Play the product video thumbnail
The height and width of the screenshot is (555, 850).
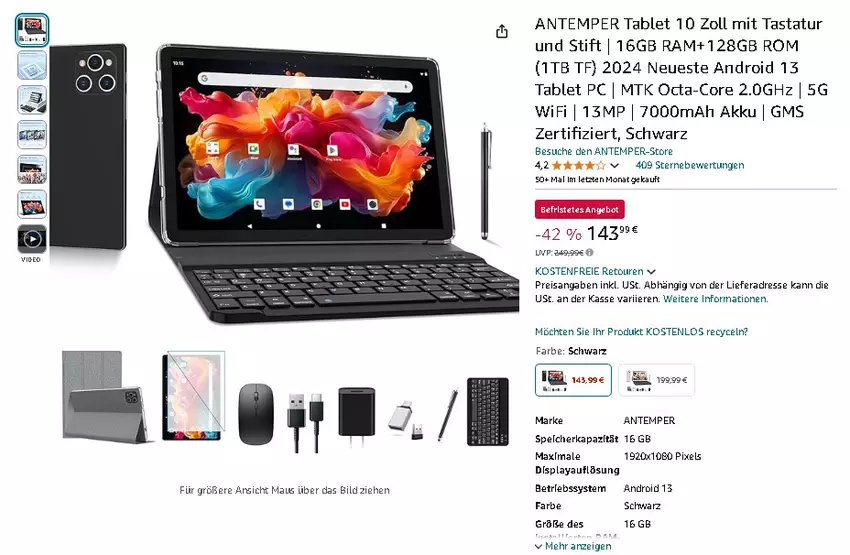[x=32, y=239]
